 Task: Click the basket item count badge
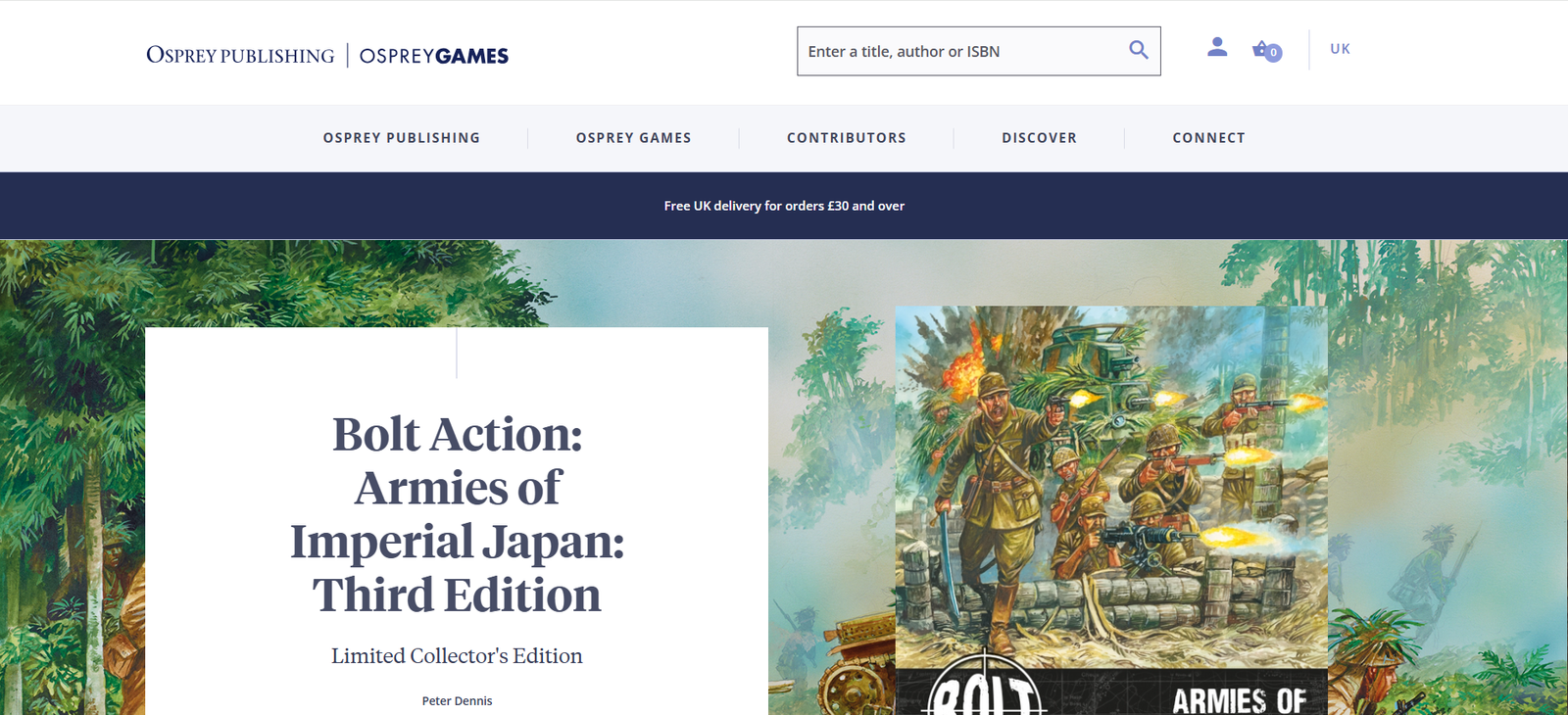[1273, 53]
